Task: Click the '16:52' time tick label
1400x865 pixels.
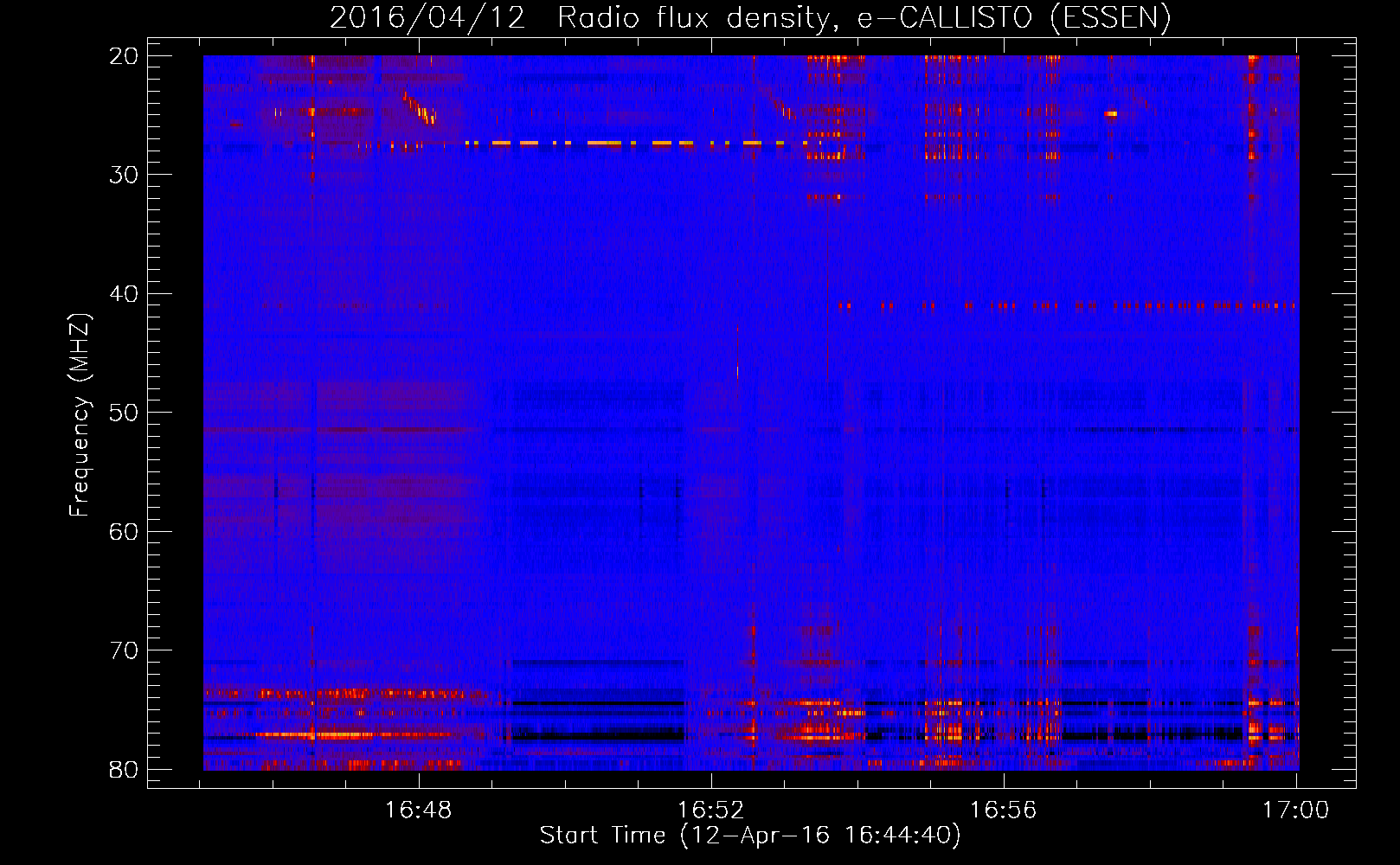Action: [x=711, y=811]
